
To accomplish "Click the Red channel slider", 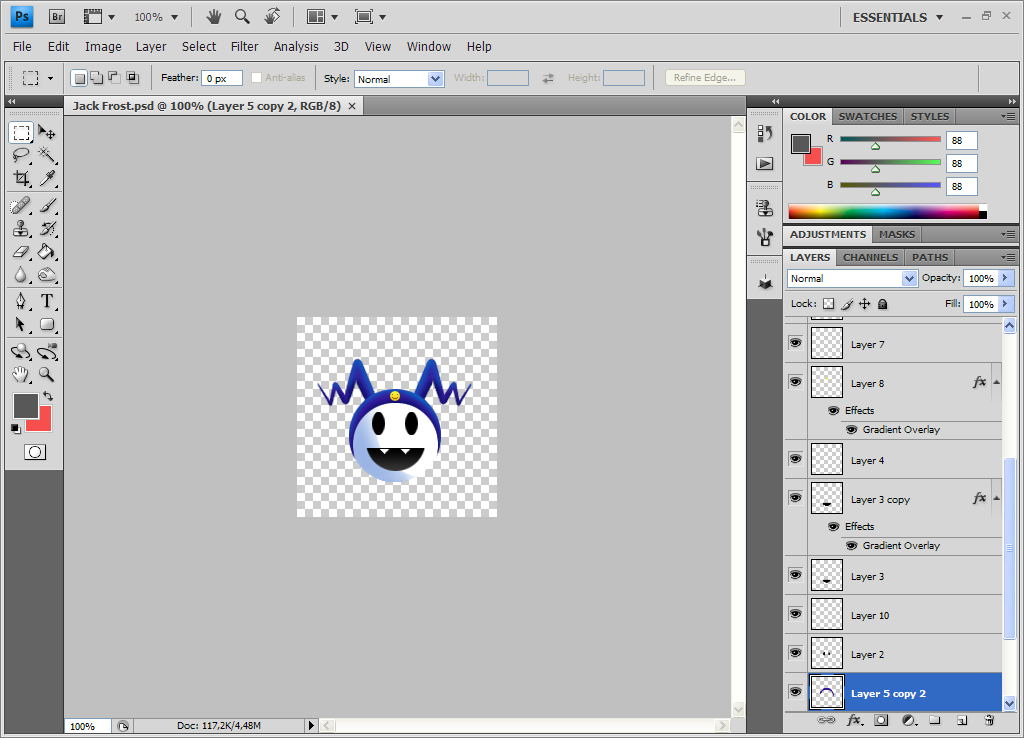I will click(889, 140).
